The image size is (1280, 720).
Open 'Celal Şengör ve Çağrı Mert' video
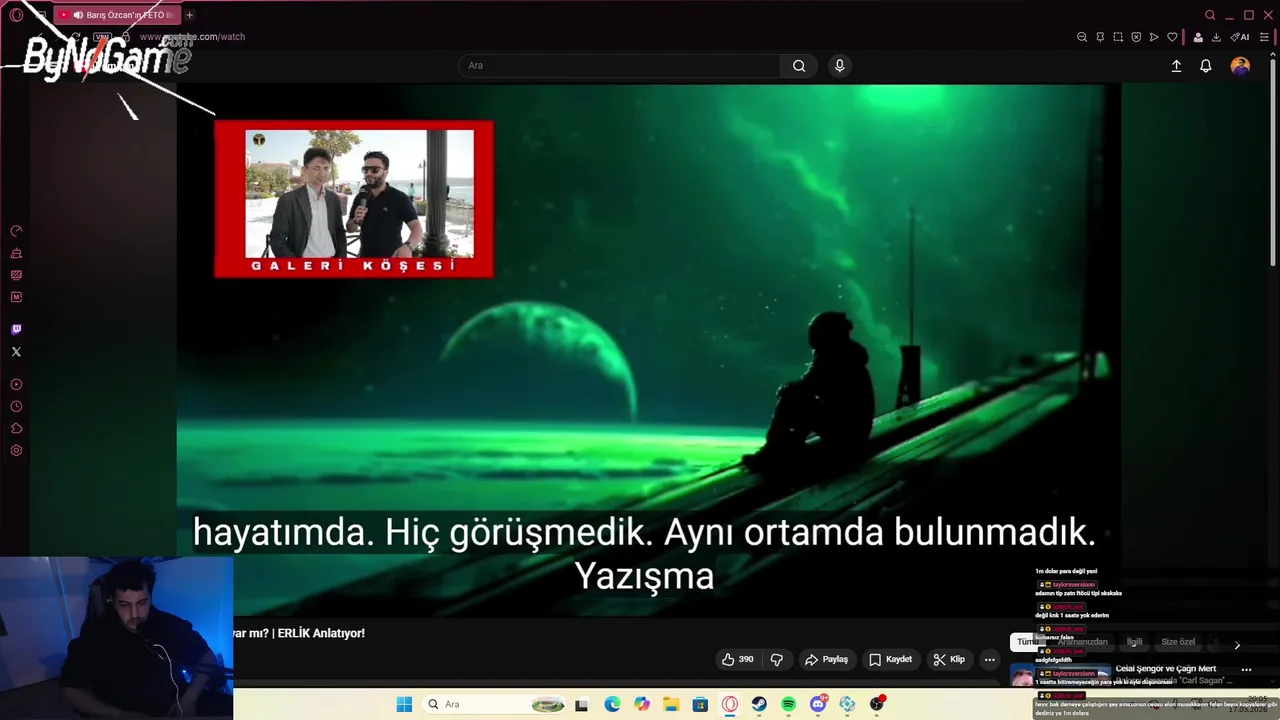tap(1166, 668)
